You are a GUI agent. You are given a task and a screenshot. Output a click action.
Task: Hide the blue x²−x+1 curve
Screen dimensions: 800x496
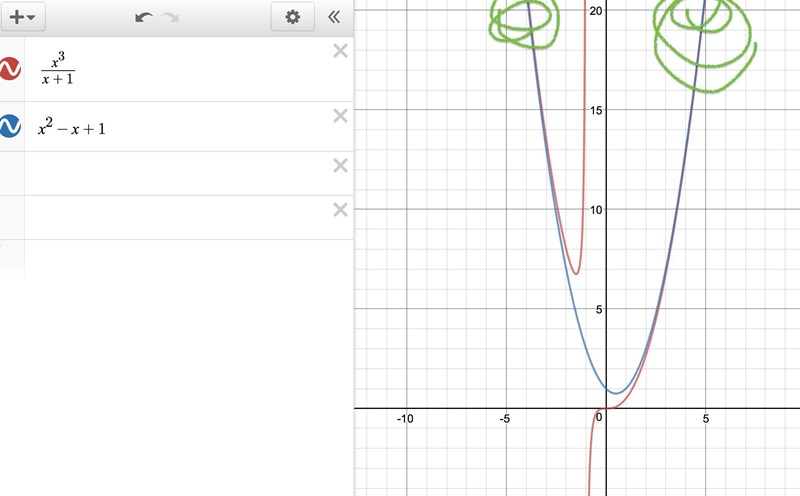[10, 127]
